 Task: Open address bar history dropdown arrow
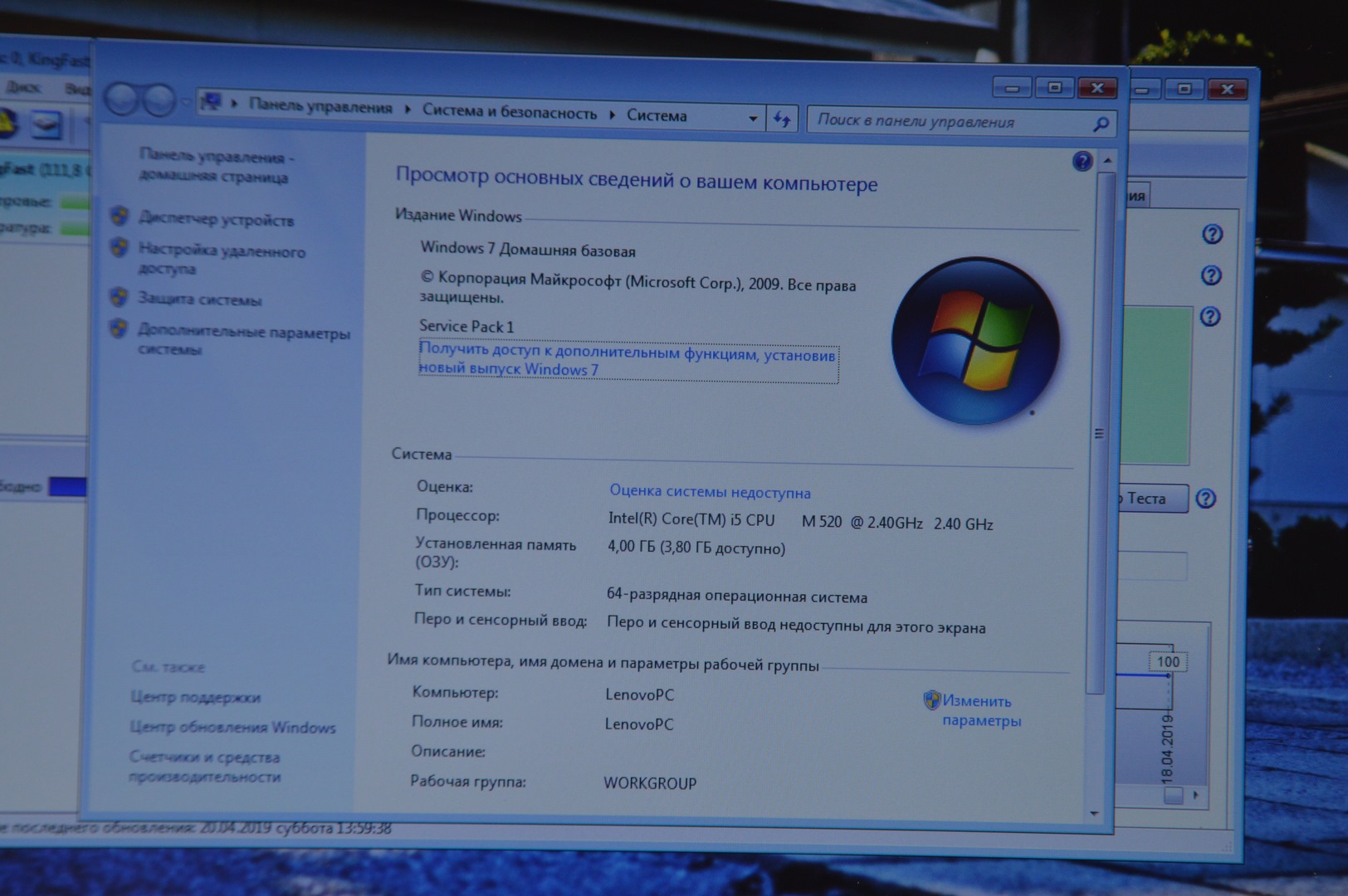coord(752,119)
